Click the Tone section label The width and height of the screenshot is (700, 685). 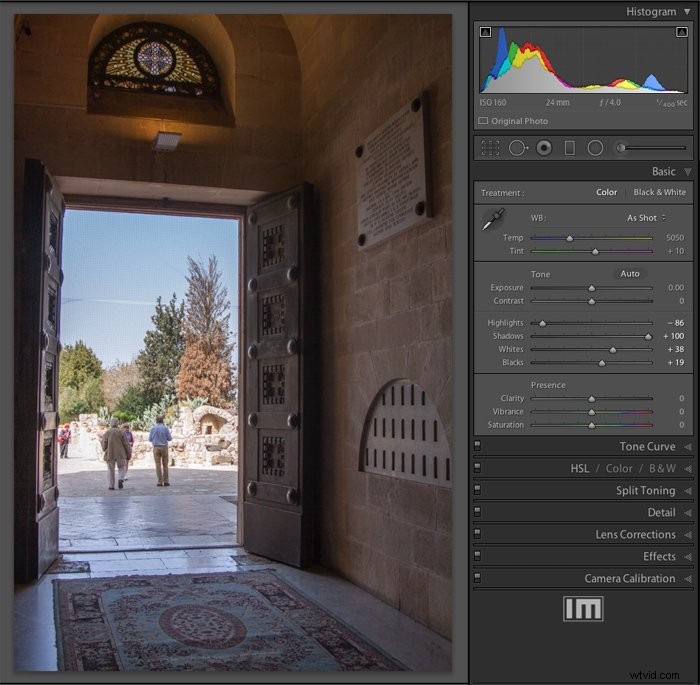tap(540, 274)
